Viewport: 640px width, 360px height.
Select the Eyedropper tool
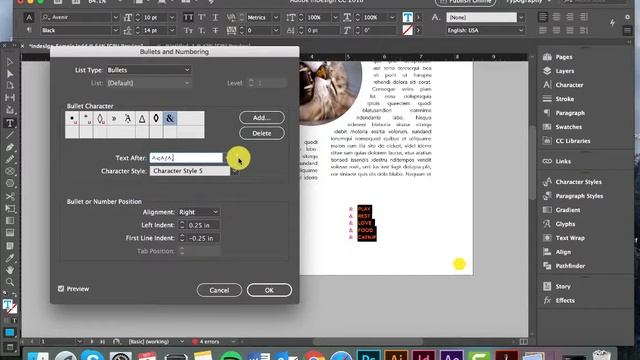[10, 258]
